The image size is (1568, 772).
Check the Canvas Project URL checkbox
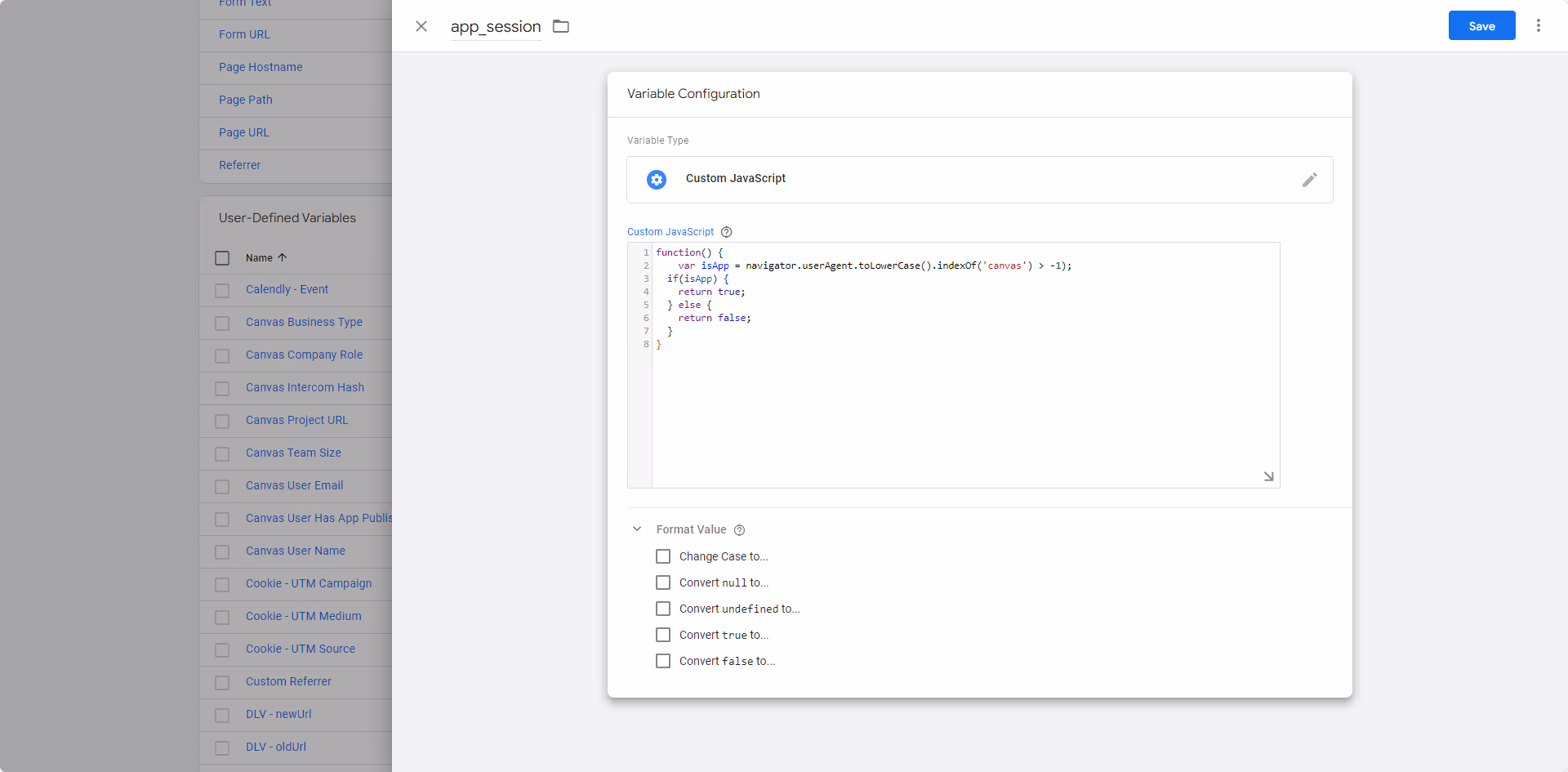pos(222,422)
